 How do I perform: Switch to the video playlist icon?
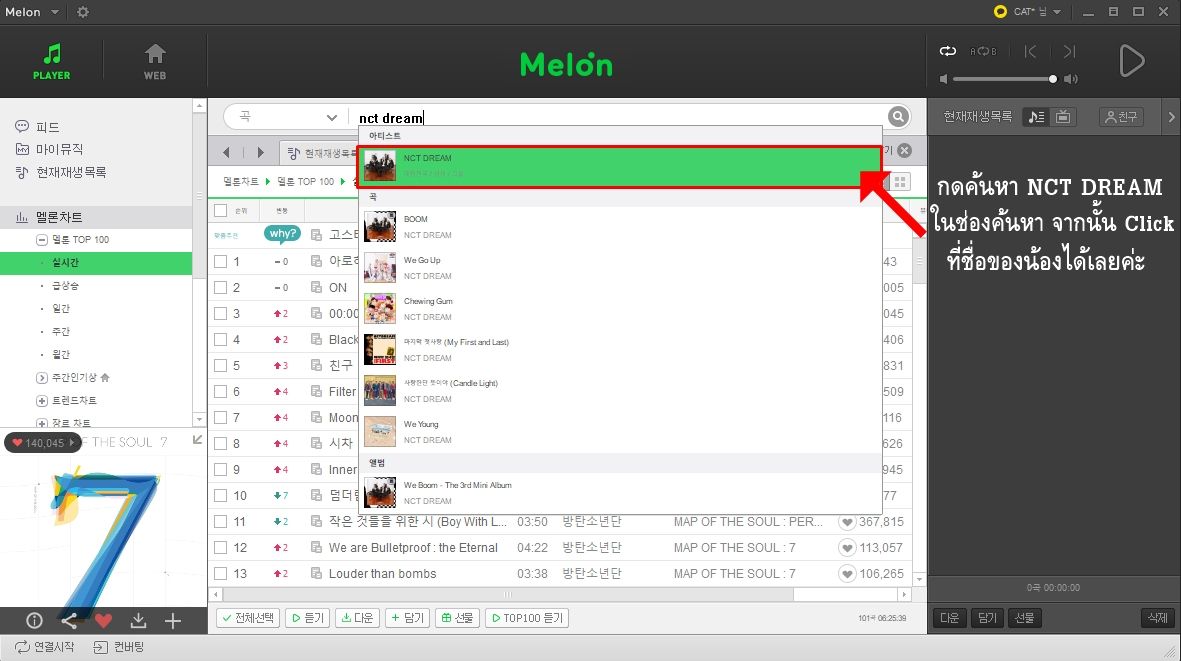[1062, 117]
